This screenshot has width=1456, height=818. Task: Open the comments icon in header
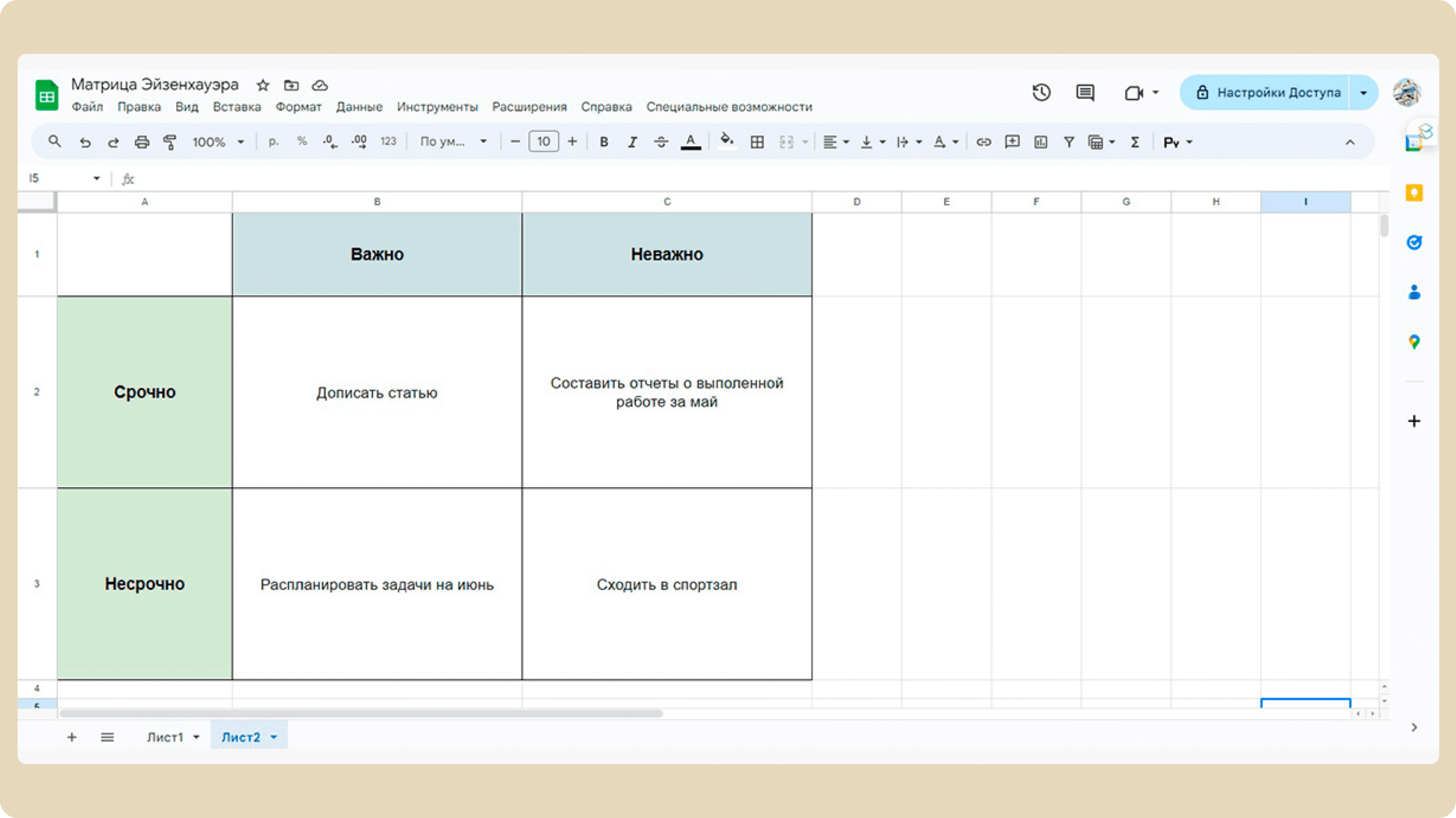coord(1085,93)
